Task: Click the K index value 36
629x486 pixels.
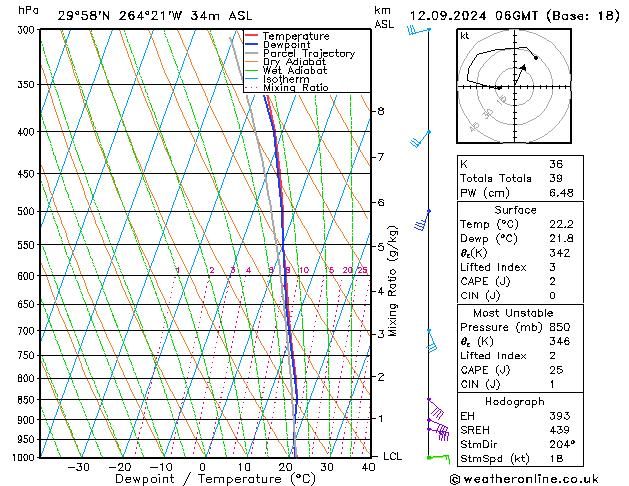Action: coord(556,164)
